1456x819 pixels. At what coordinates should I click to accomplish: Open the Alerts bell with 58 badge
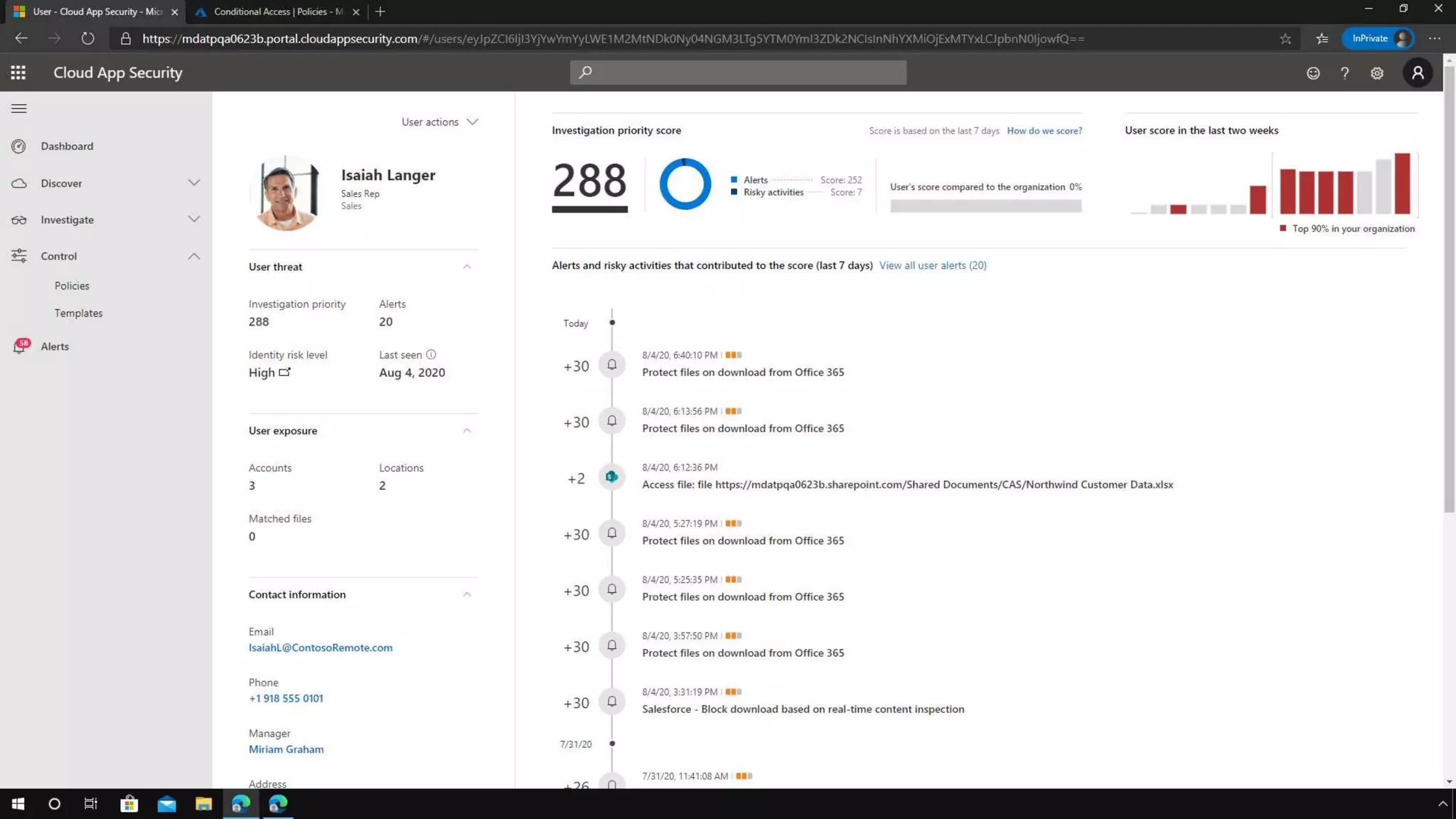20,346
